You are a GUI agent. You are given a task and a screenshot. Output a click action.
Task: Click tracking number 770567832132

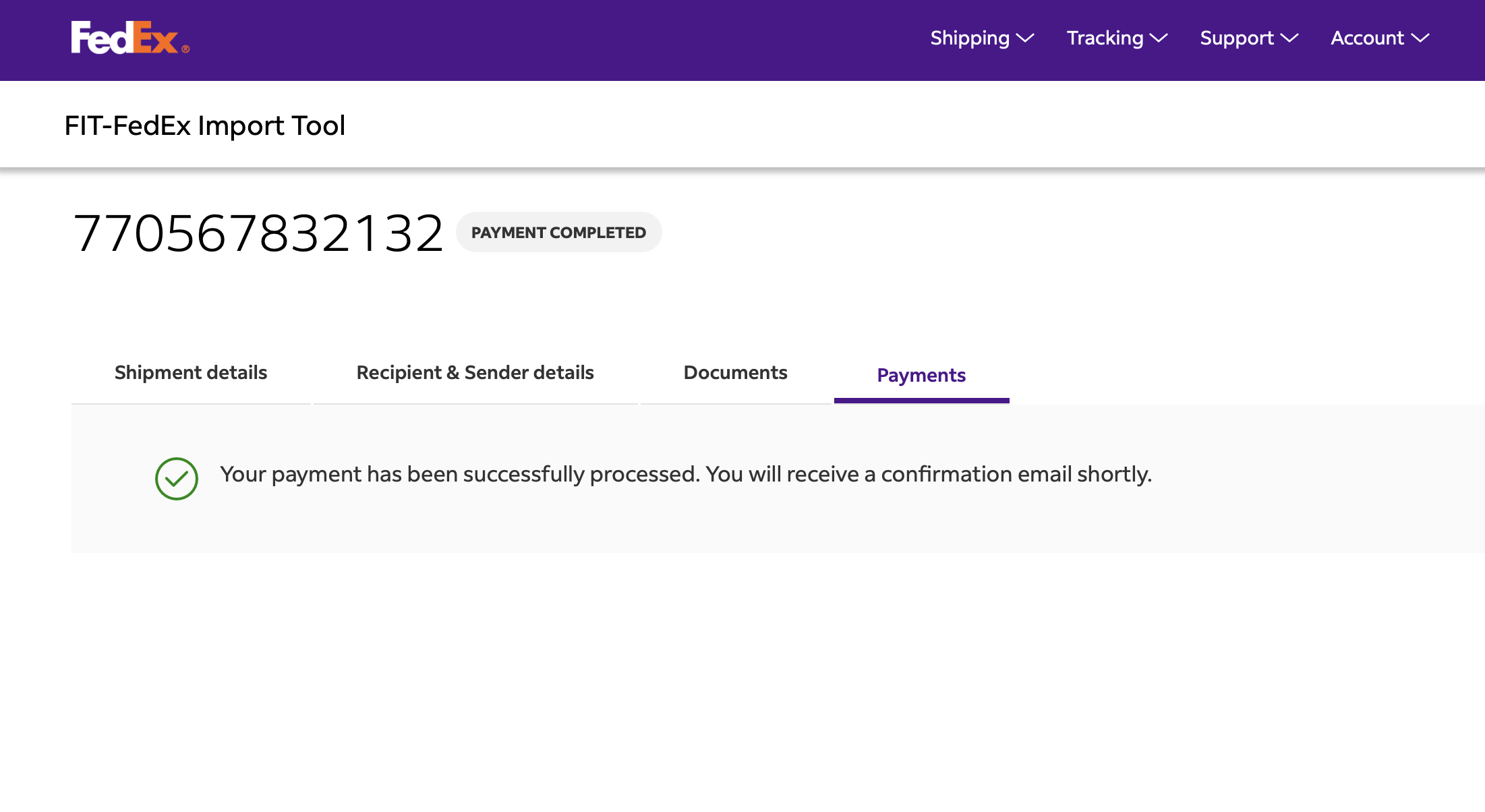point(258,233)
